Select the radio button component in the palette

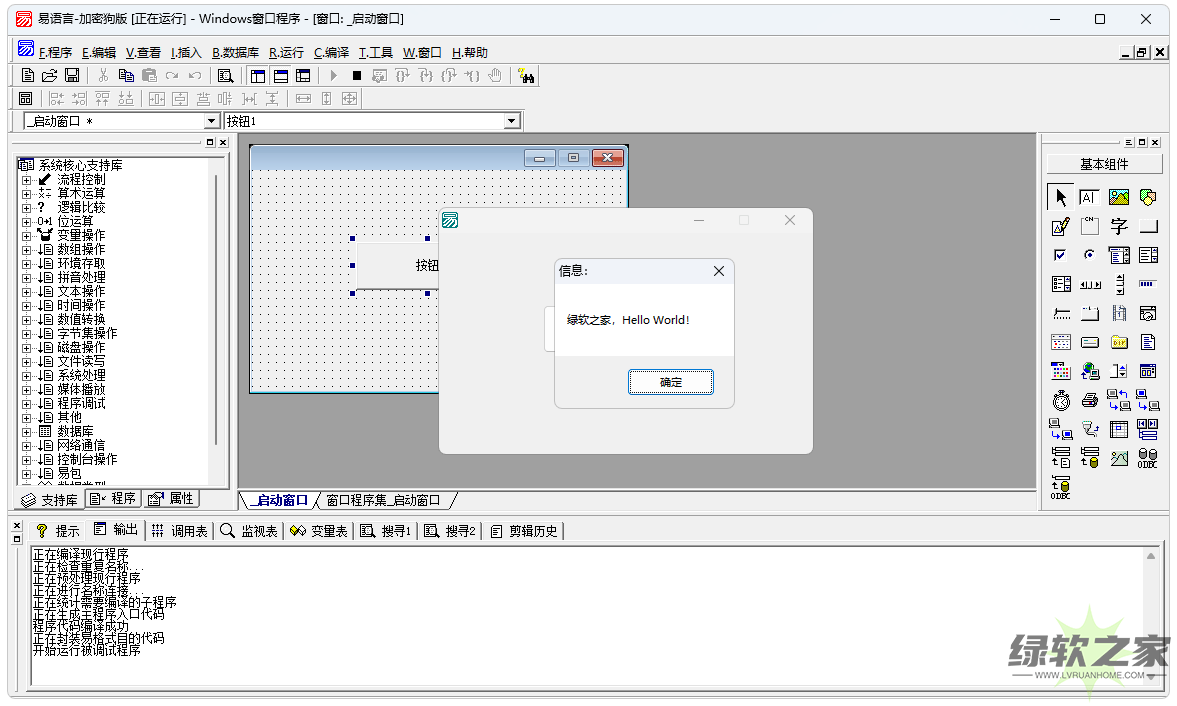(1090, 256)
